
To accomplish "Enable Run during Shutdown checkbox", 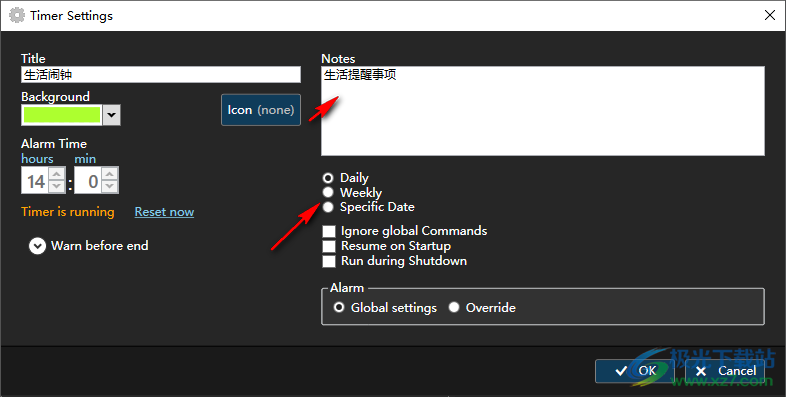I will click(329, 261).
